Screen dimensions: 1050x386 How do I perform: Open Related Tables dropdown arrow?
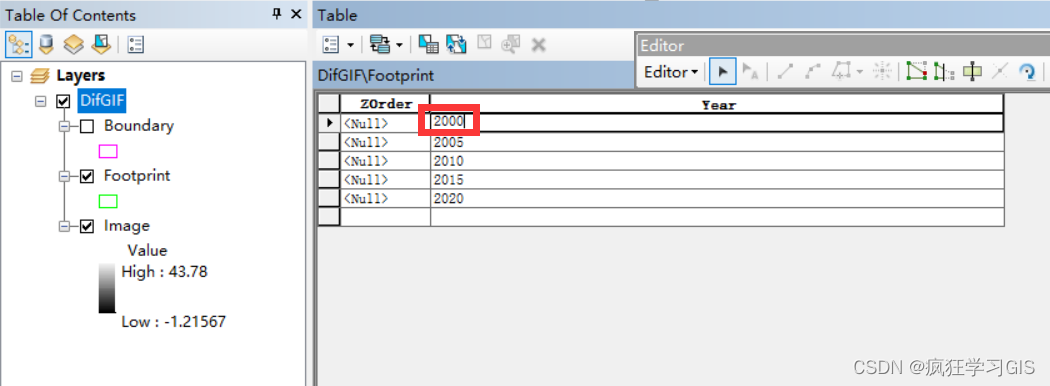pos(399,46)
